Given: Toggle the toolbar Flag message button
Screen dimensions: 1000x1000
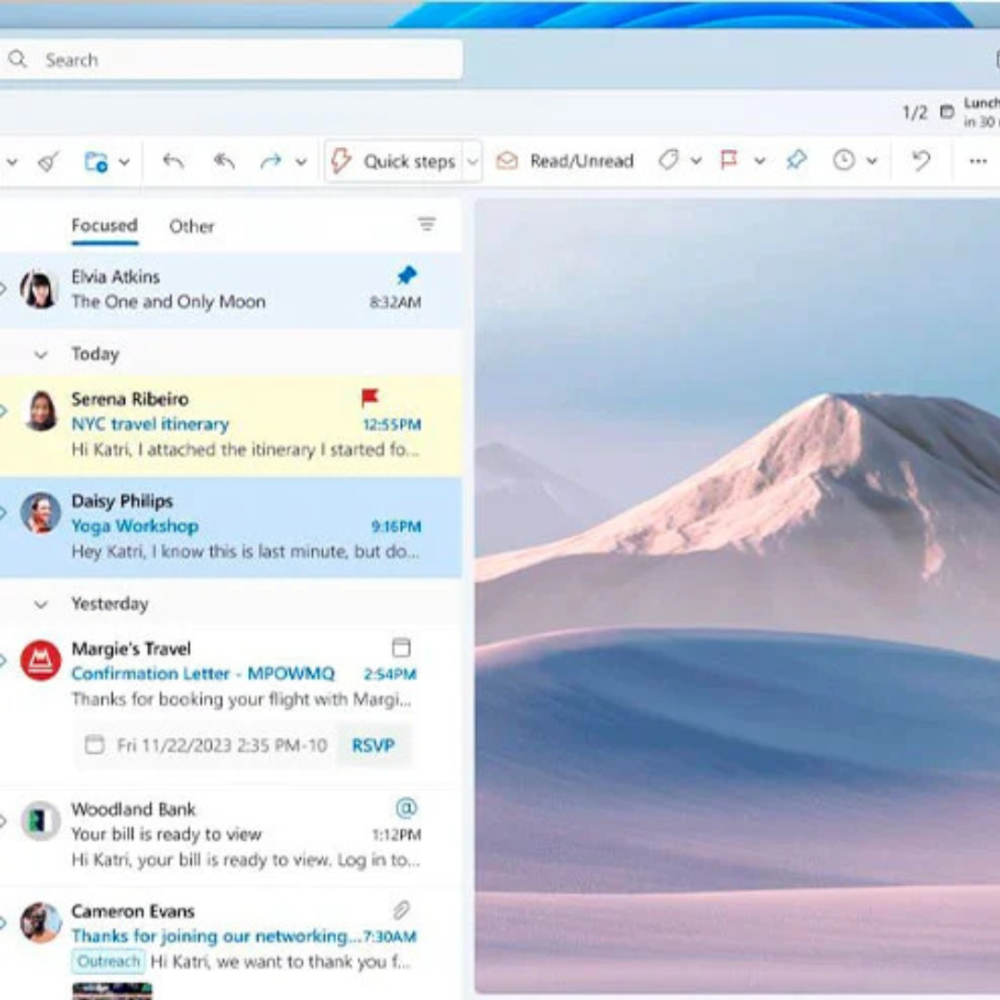Looking at the screenshot, I should tap(729, 161).
